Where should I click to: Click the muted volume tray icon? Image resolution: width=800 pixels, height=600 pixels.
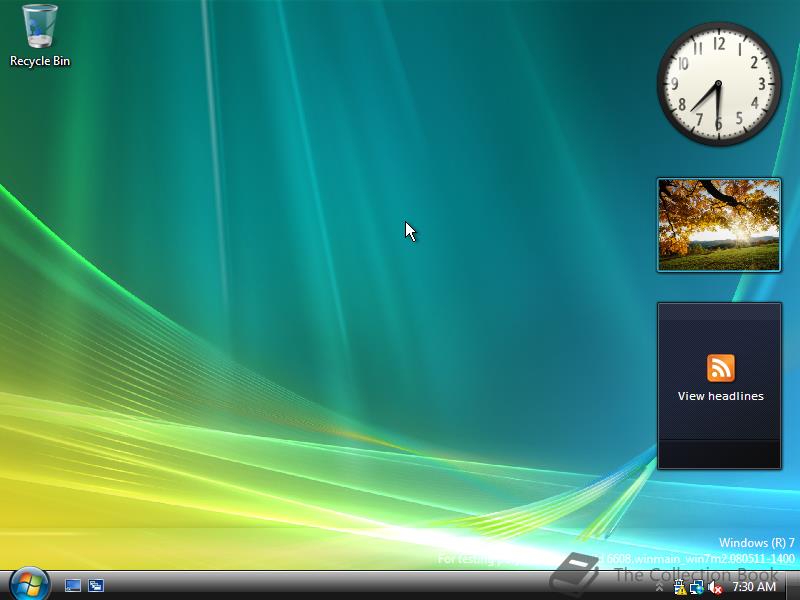click(x=715, y=588)
